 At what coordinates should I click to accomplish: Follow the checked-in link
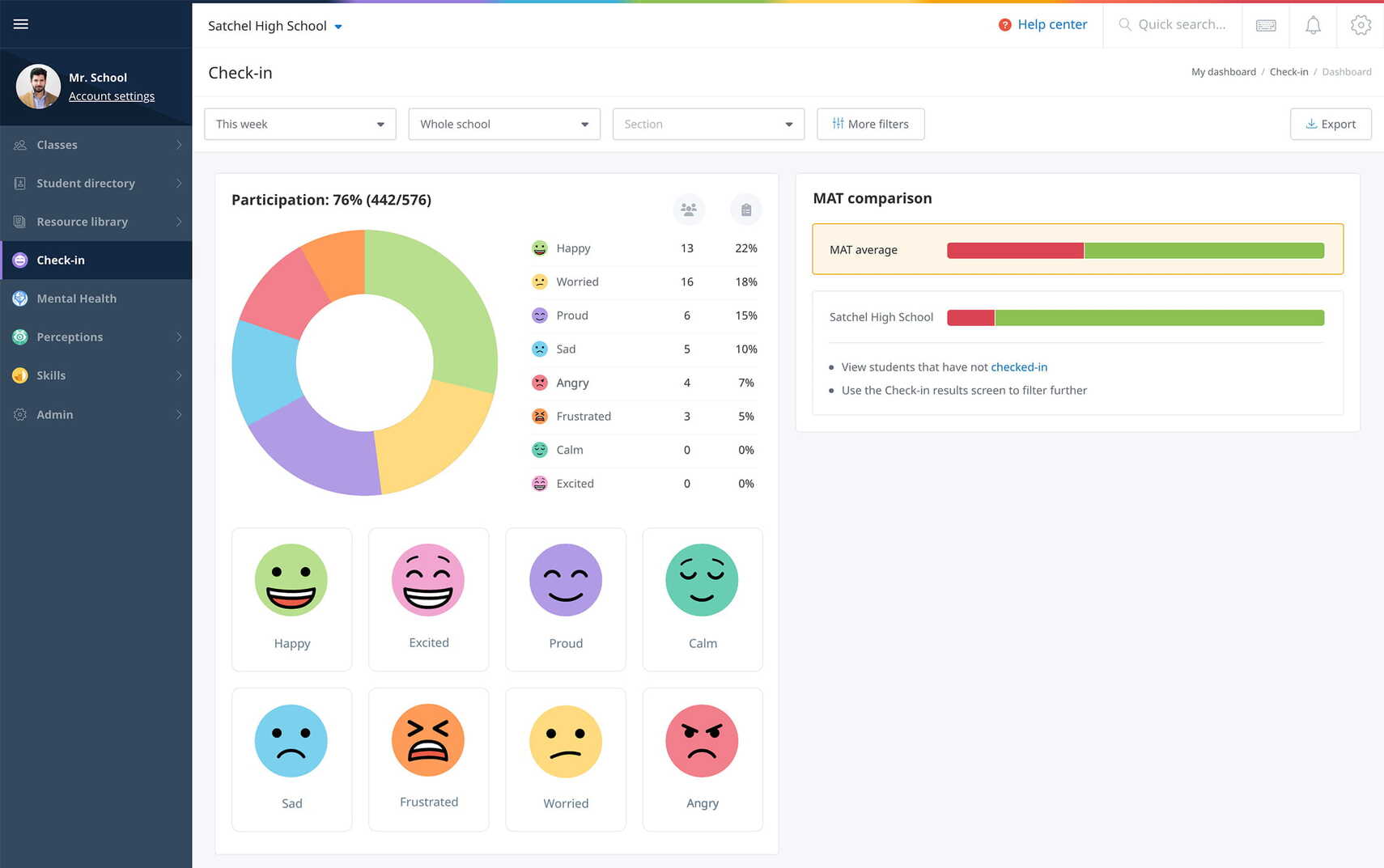(1019, 367)
